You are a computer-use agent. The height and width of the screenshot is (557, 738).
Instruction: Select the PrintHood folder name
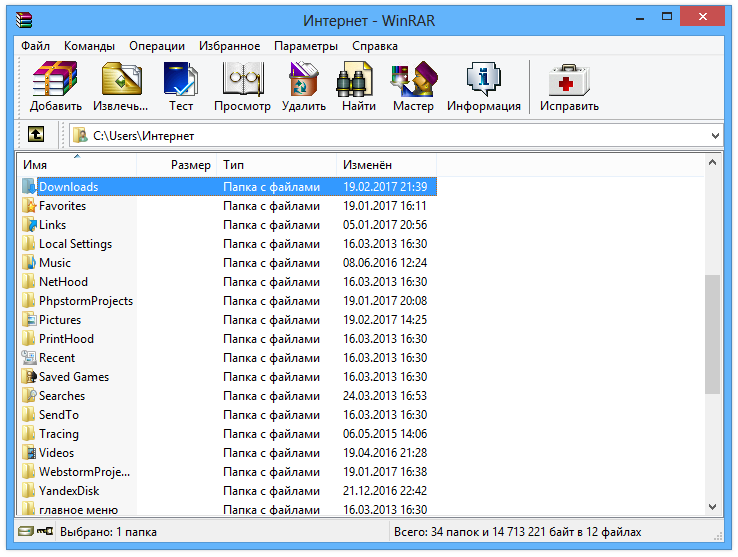(x=66, y=339)
